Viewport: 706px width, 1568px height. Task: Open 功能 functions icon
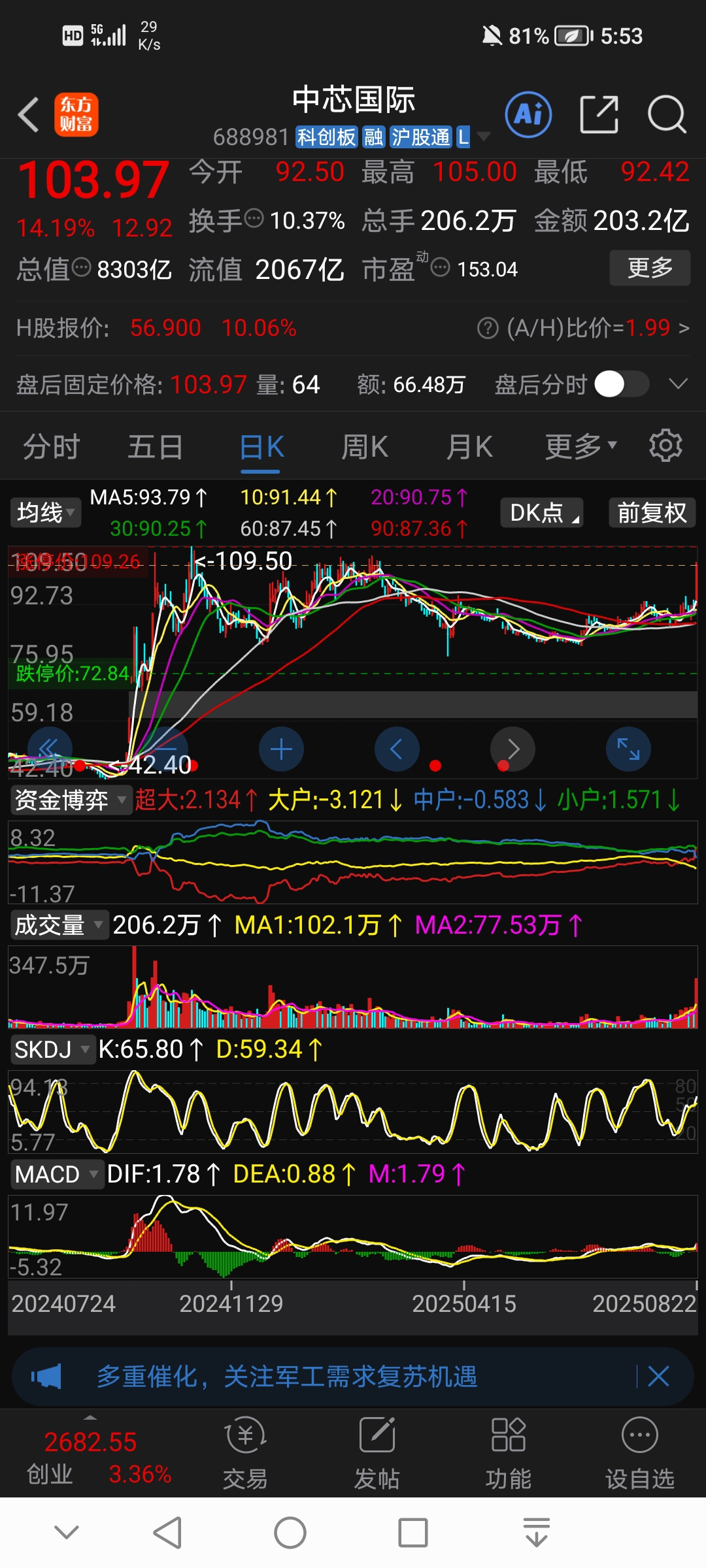pos(508,1454)
